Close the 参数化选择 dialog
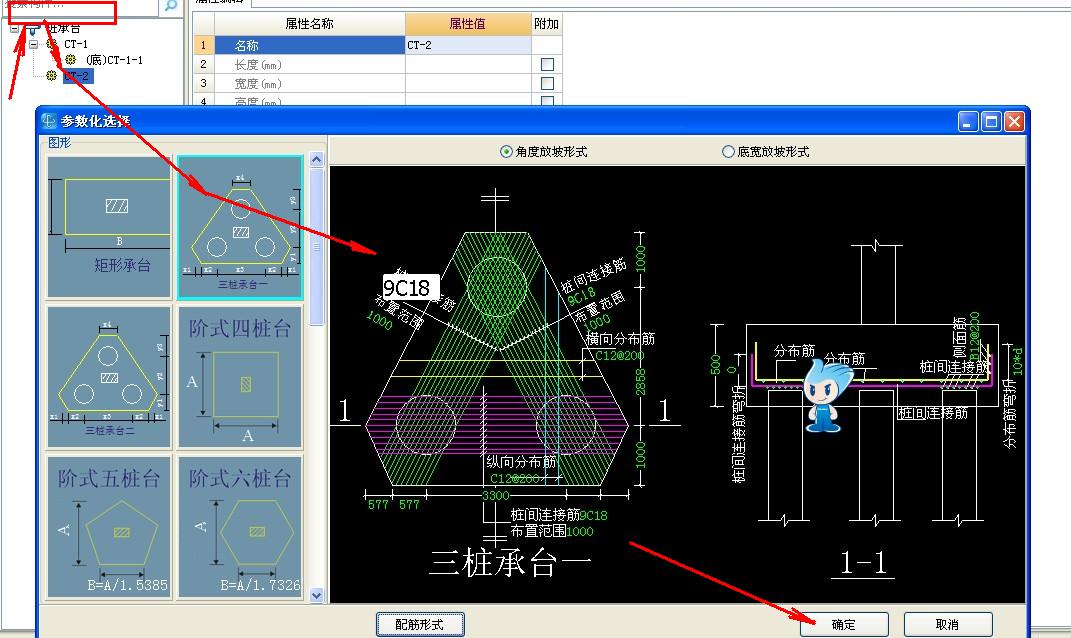1071x638 pixels. pos(1014,122)
